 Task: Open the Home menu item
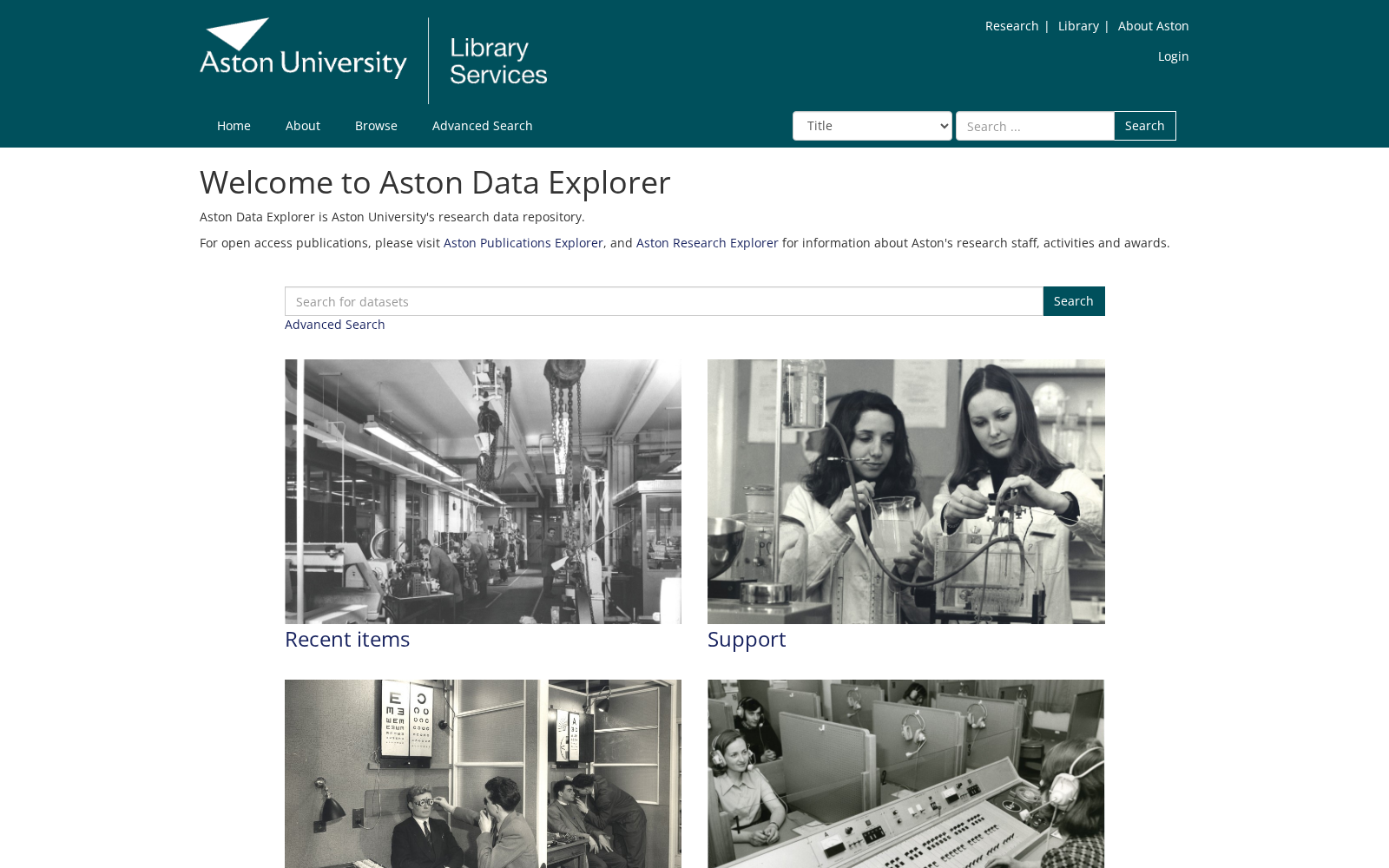pyautogui.click(x=234, y=126)
